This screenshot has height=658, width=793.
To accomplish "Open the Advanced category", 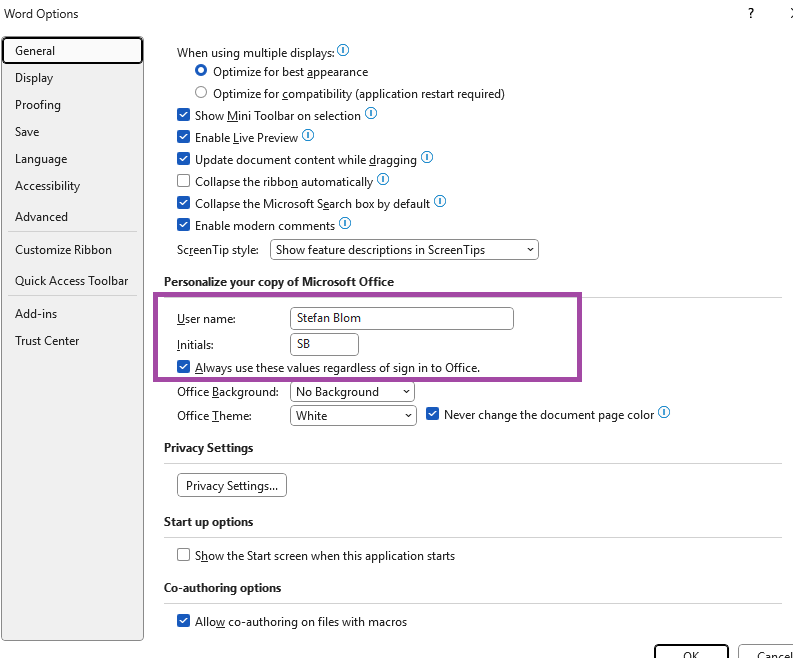I will tap(73, 216).
